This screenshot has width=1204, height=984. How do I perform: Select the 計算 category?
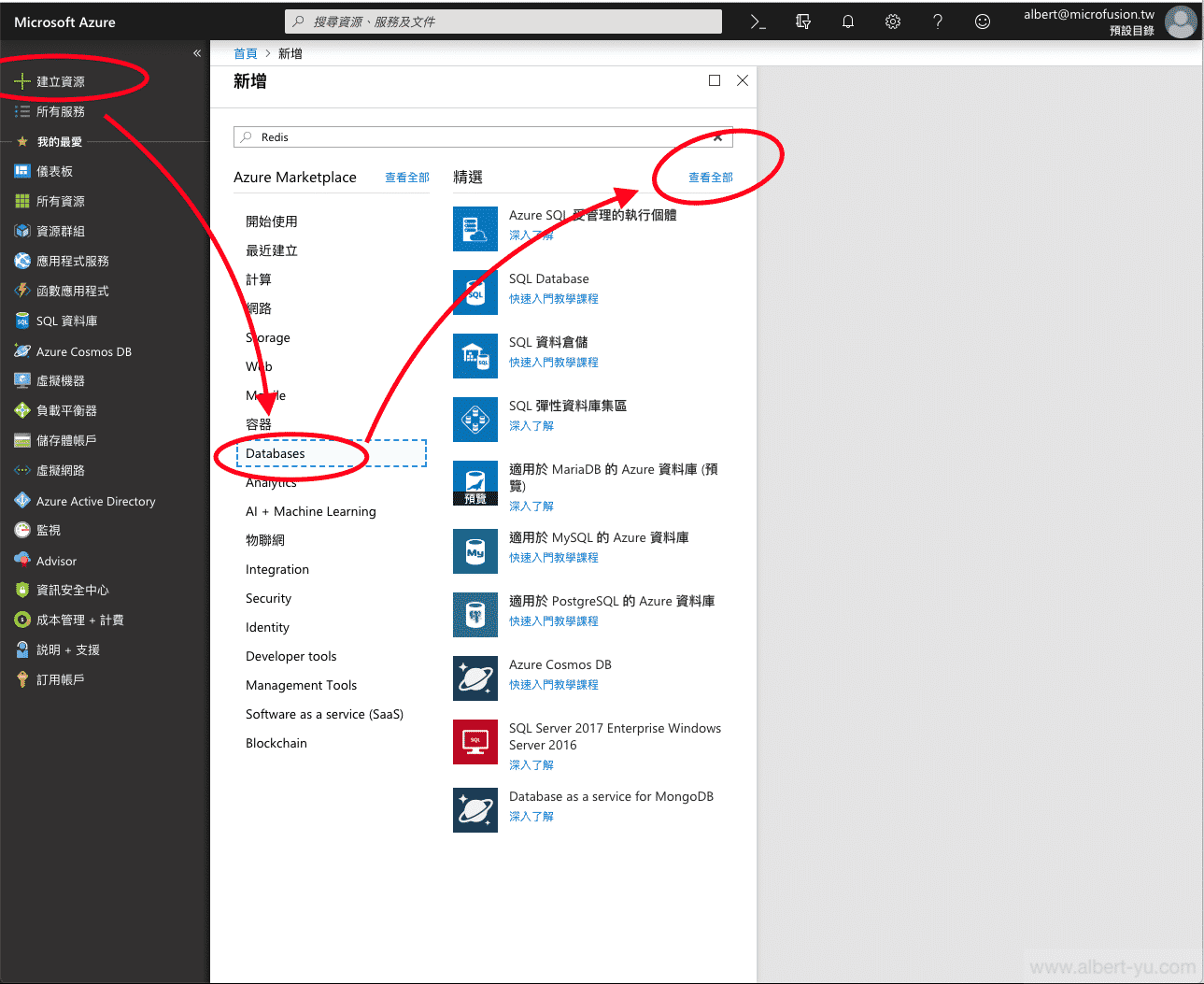click(259, 279)
